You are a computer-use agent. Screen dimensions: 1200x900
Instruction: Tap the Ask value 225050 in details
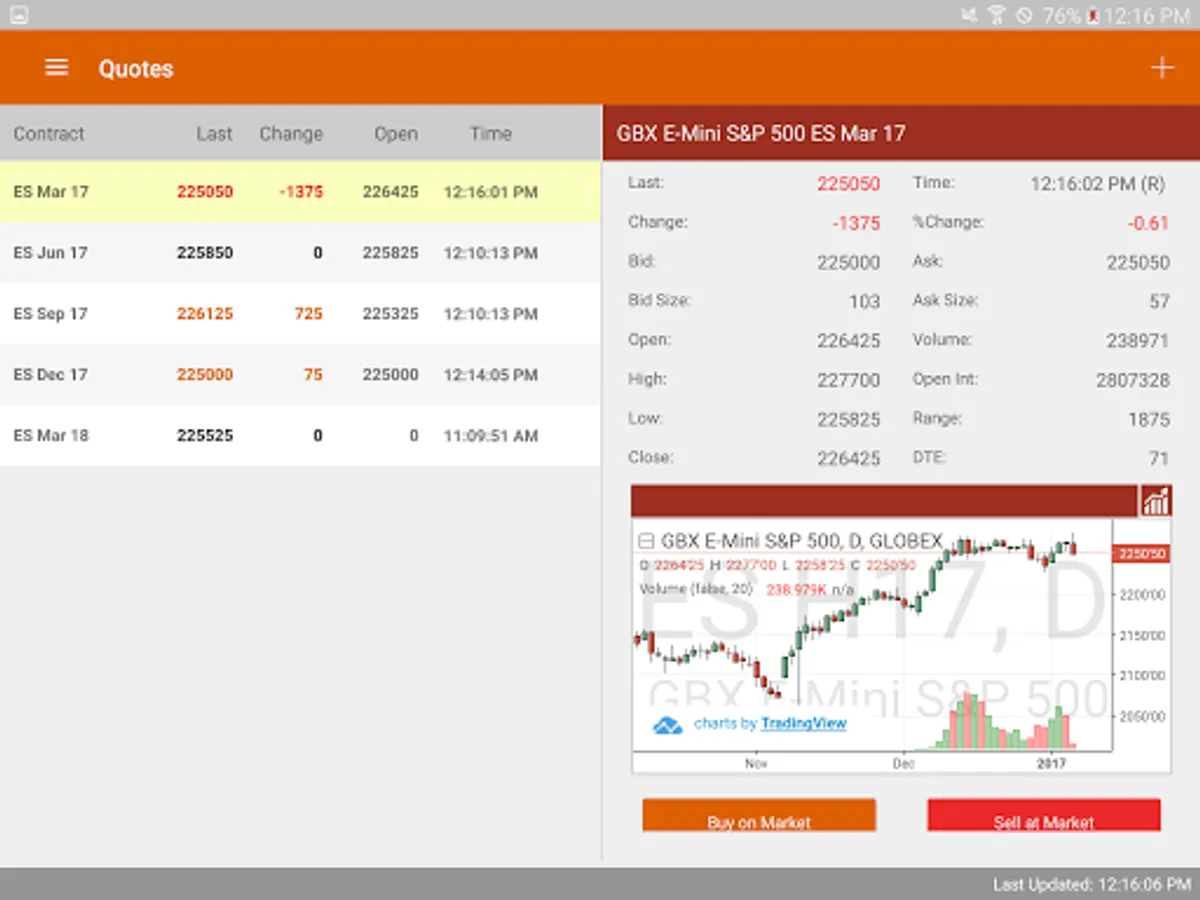pos(1138,263)
